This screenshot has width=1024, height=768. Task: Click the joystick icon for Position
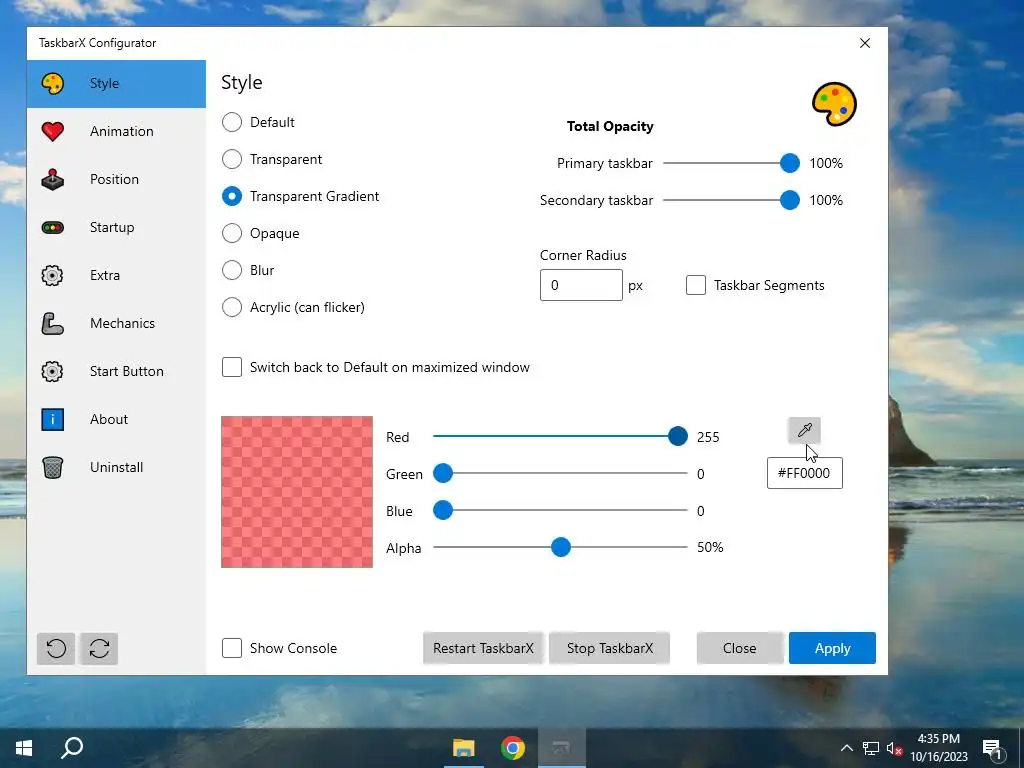click(x=52, y=180)
